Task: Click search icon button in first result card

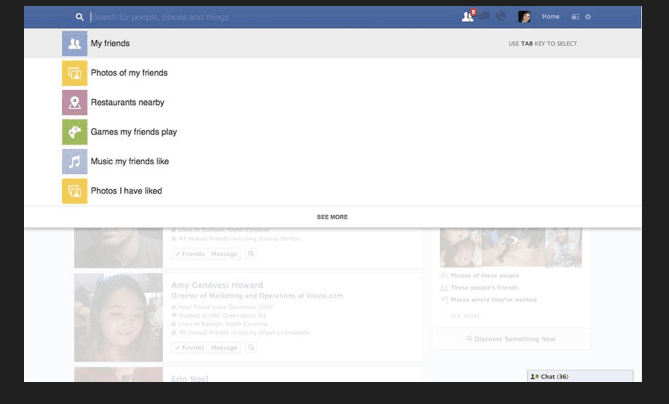Action: tap(251, 254)
